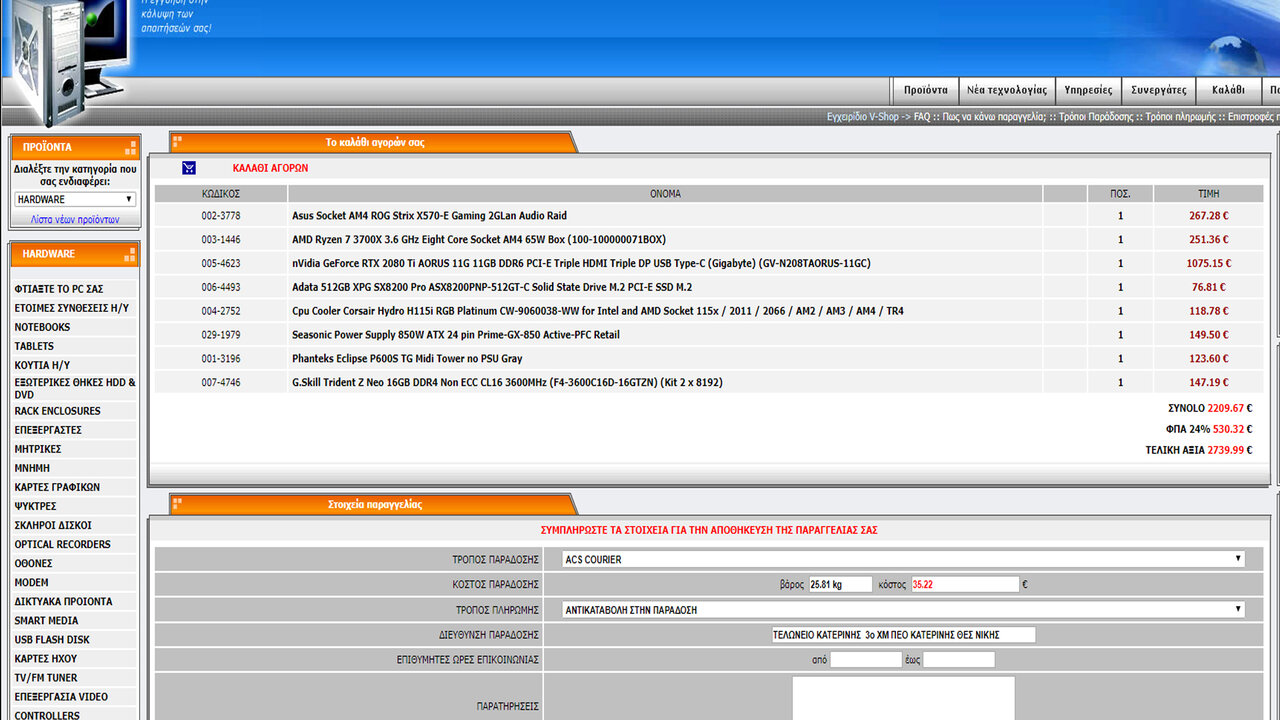Open ΦΤΙΑΞΤΕ ΤΟ PC ΣΑΣ category
This screenshot has height=720, width=1280.
[x=59, y=289]
